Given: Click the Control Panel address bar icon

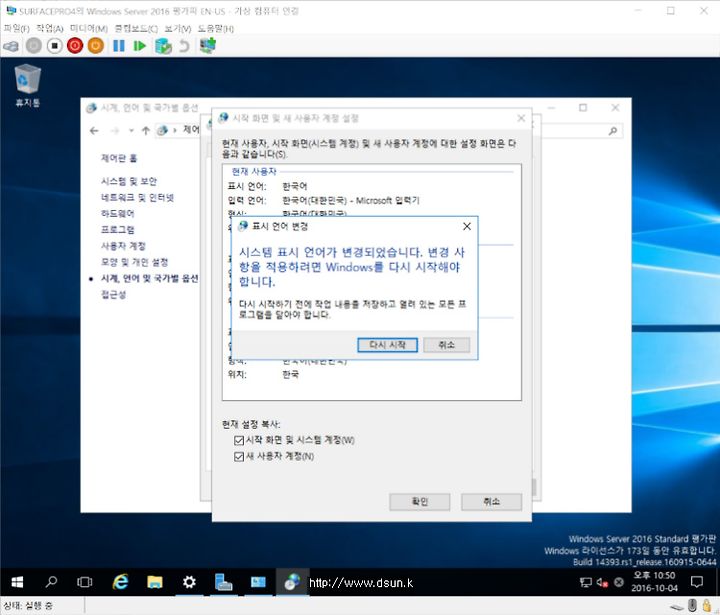Looking at the screenshot, I should 162,131.
